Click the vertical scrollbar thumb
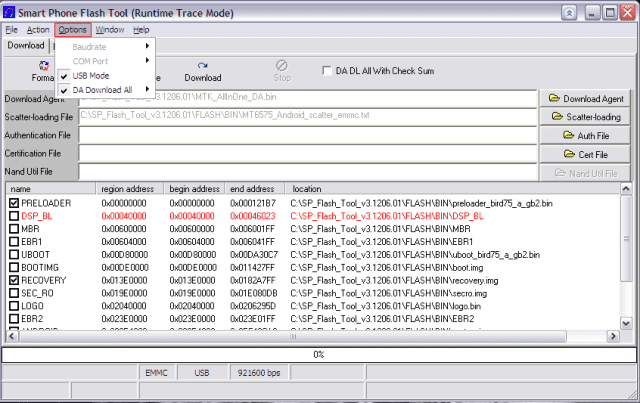The height and width of the screenshot is (403, 640). click(x=626, y=238)
